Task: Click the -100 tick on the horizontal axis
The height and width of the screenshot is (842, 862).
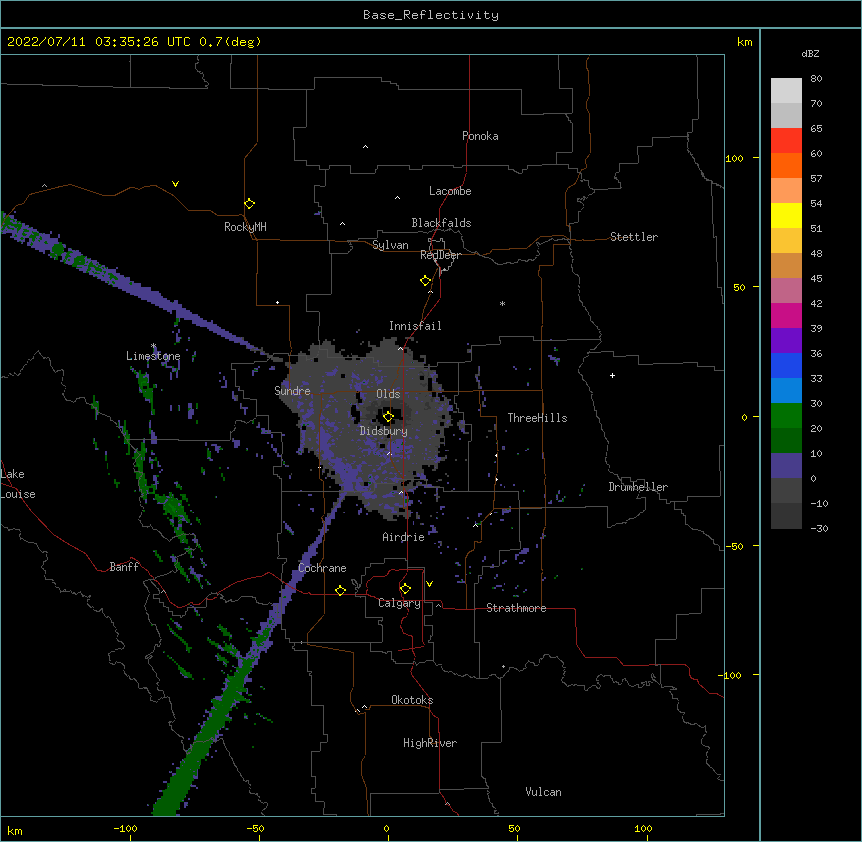Action: pyautogui.click(x=125, y=828)
